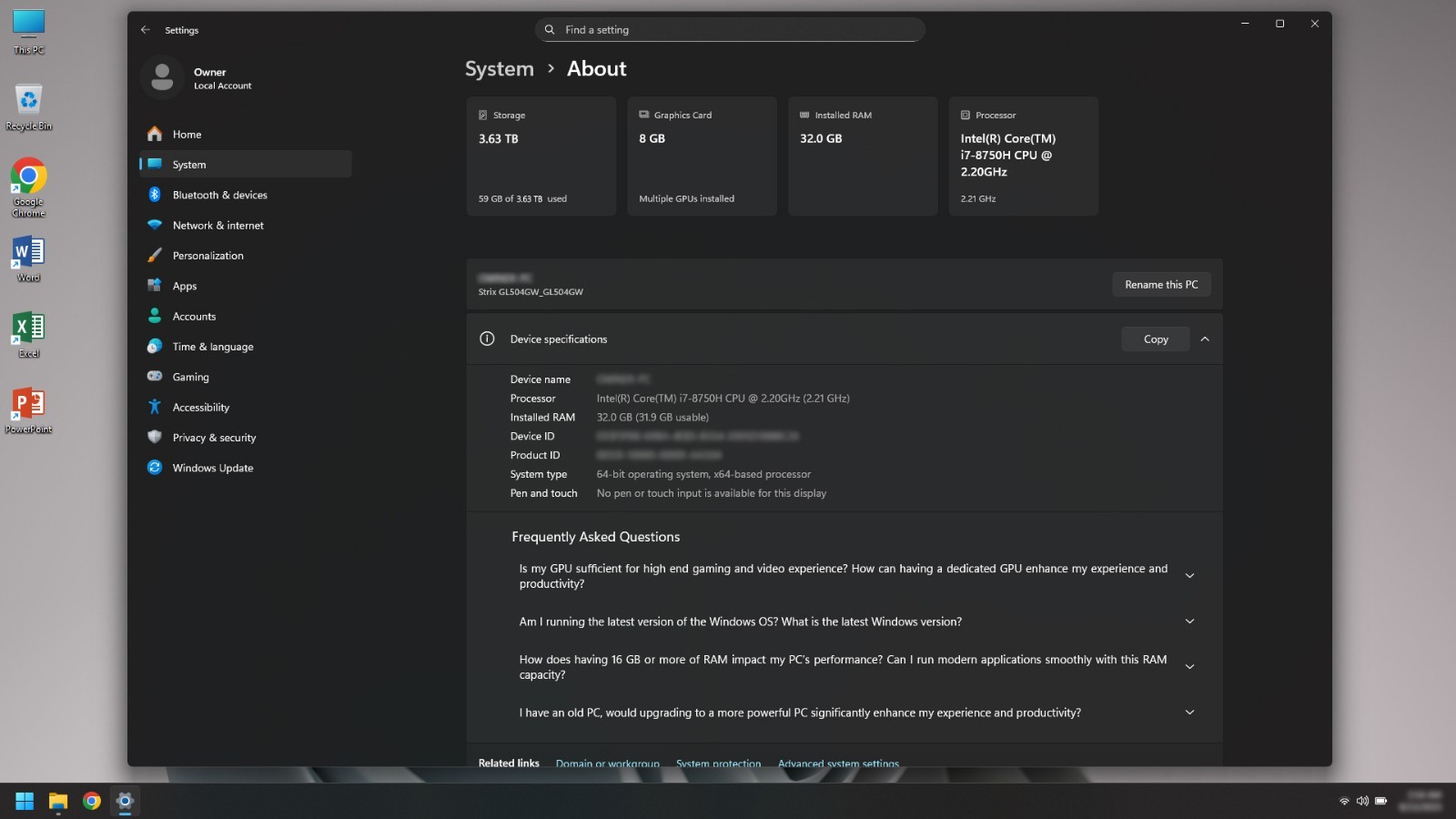Click the Bluetooth & devices icon

pos(155,195)
